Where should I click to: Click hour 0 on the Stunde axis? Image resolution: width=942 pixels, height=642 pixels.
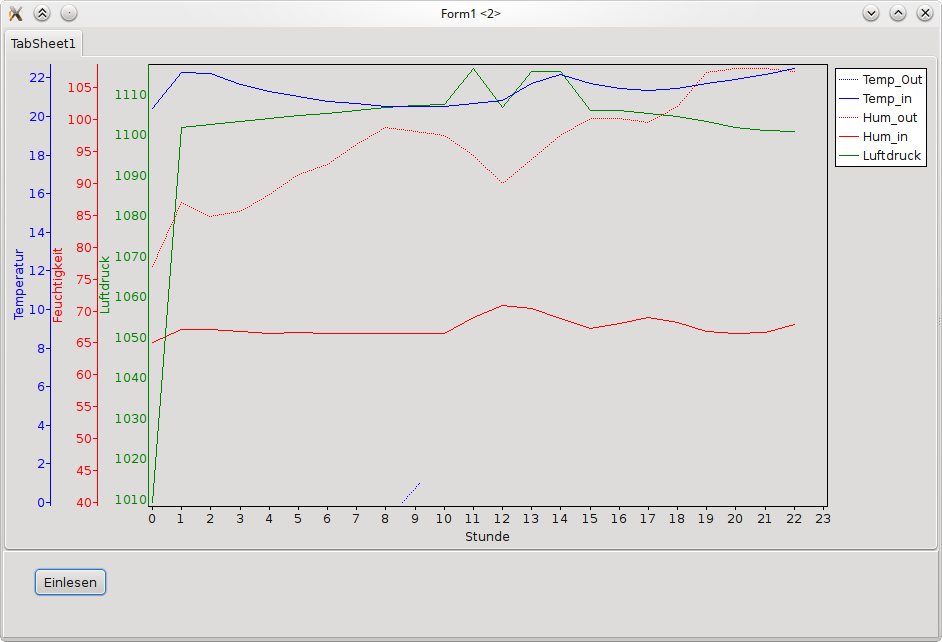coord(152,518)
